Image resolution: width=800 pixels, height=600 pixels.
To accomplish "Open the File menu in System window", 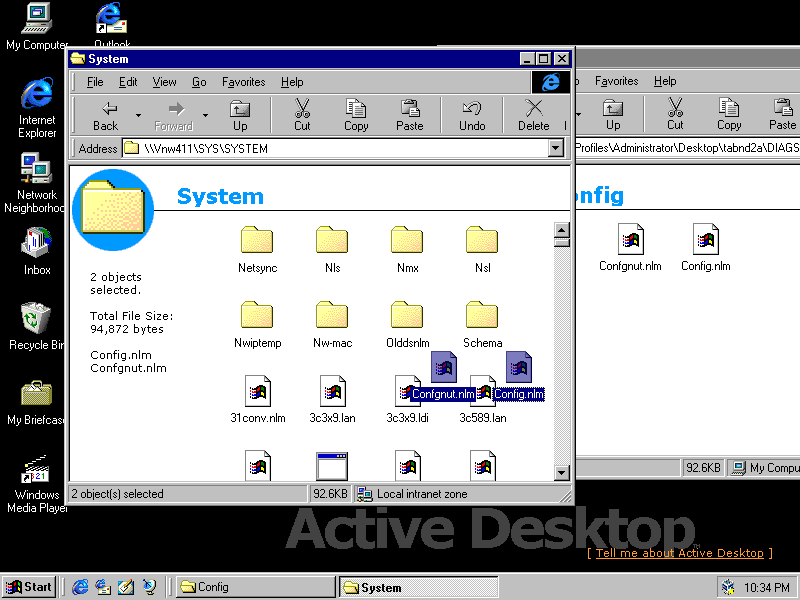I will pyautogui.click(x=95, y=82).
